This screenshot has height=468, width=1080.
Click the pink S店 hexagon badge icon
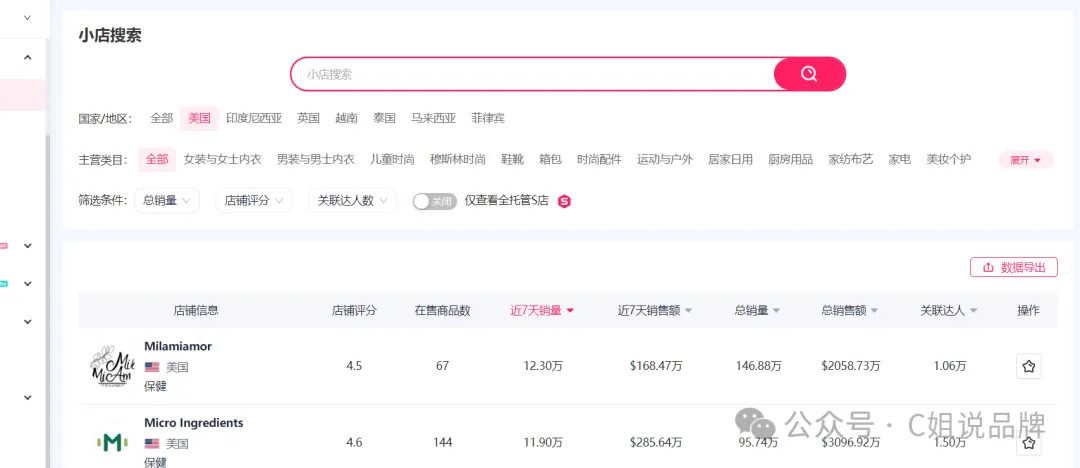564,201
